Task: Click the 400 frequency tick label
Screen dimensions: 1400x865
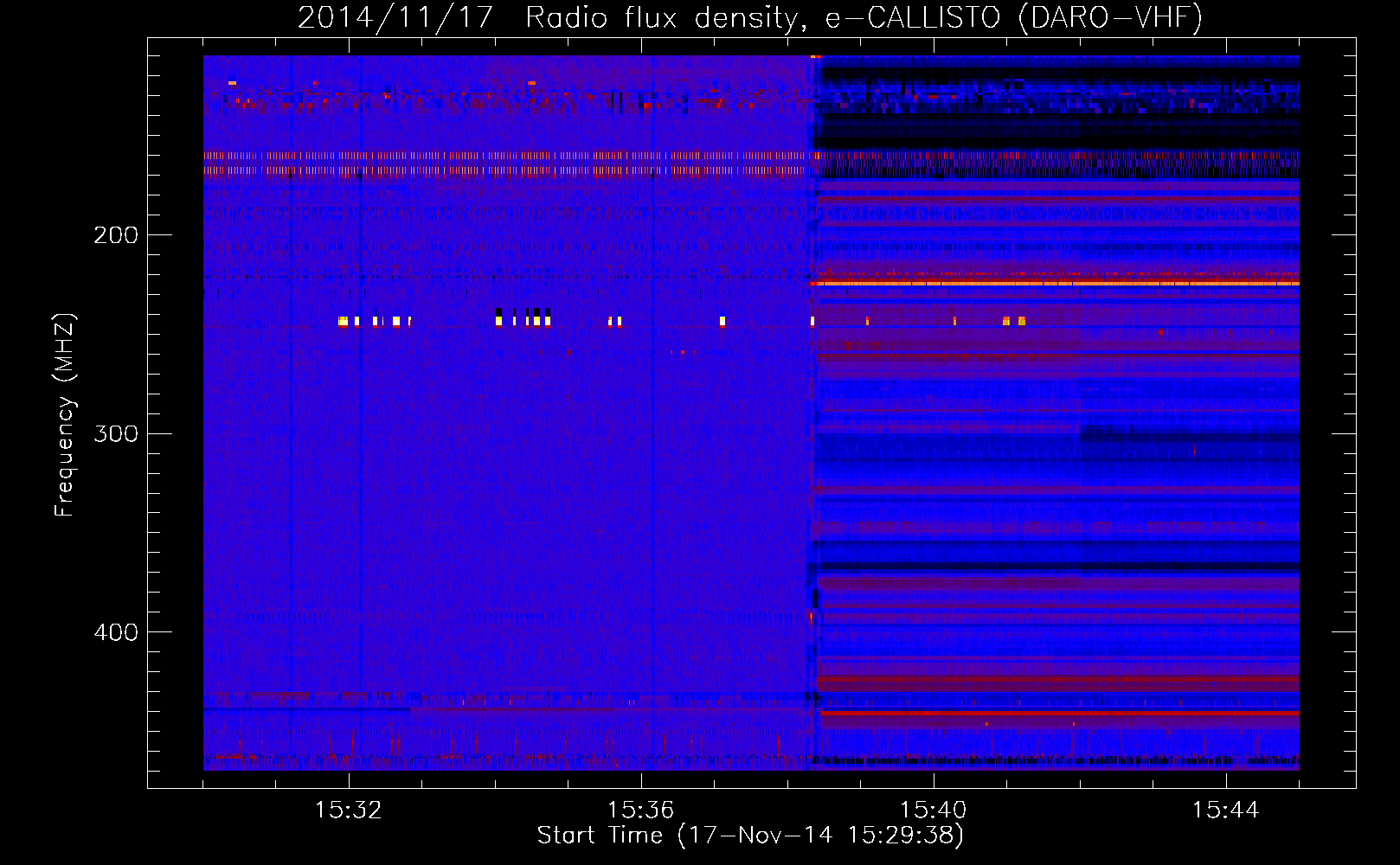Action: pyautogui.click(x=116, y=632)
